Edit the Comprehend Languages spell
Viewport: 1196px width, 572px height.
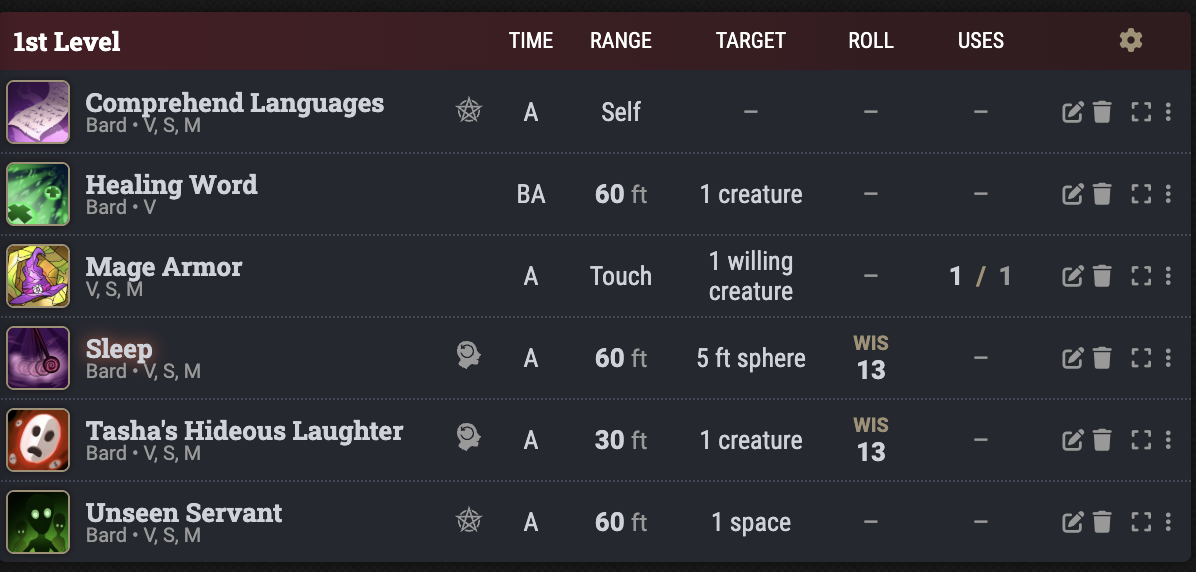(1073, 112)
